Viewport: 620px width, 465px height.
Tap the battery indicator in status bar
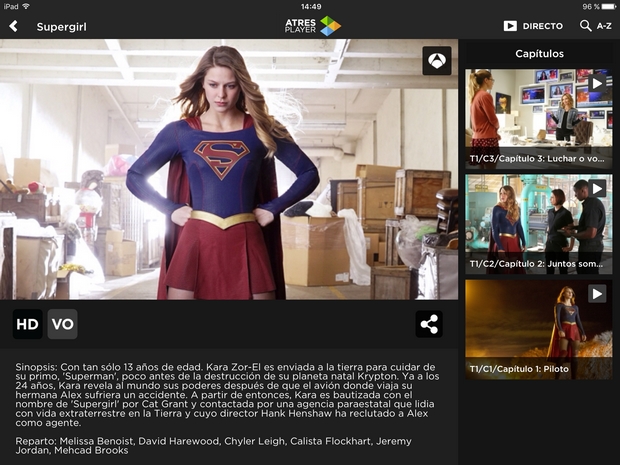click(x=608, y=6)
